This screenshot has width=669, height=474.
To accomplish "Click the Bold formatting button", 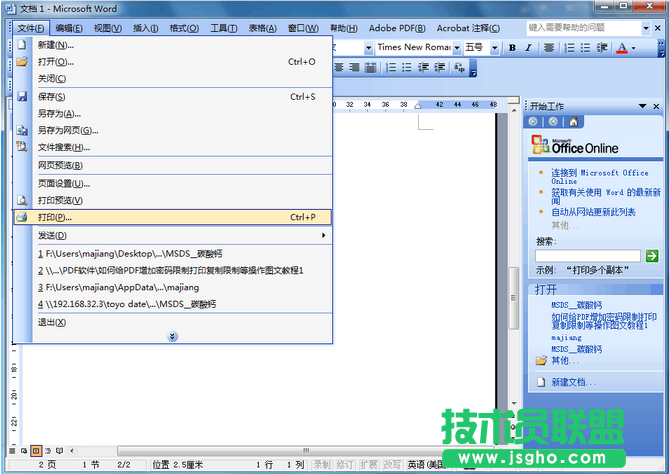I will [x=512, y=47].
